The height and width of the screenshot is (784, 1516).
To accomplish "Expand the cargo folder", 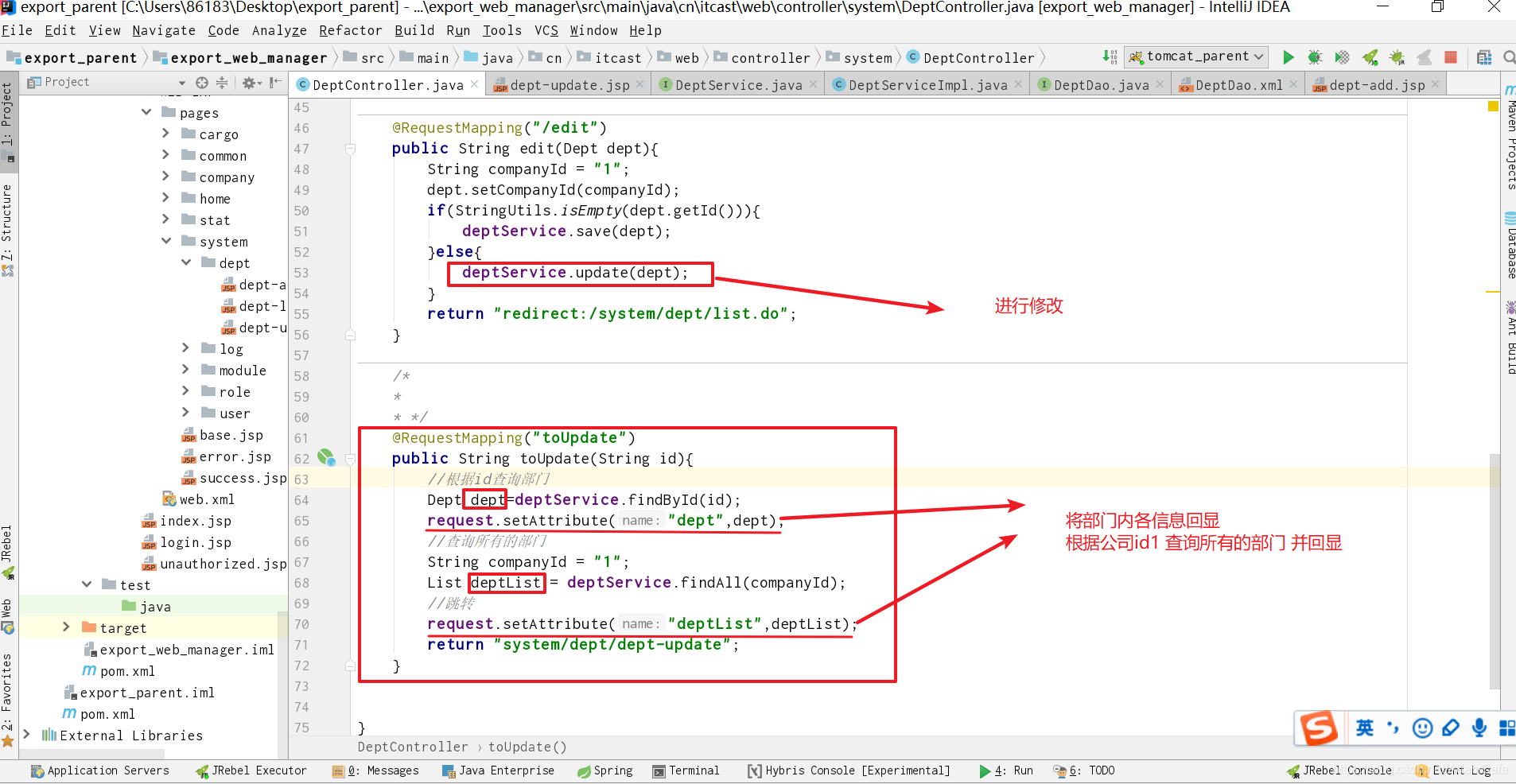I will point(165,134).
